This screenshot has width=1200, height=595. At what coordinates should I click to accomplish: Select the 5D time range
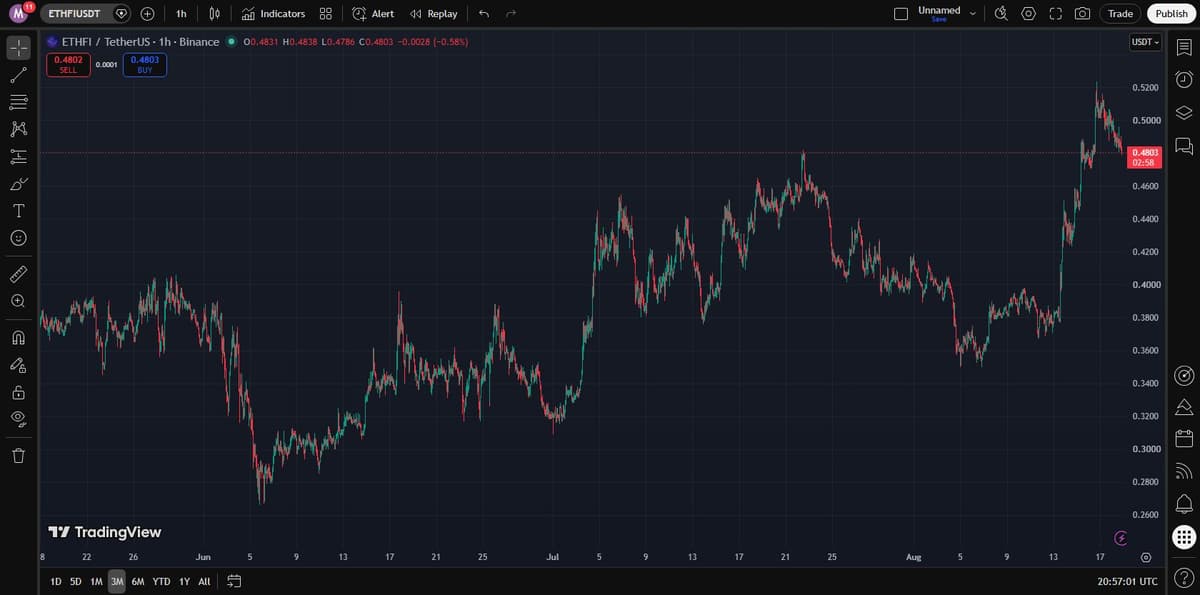click(76, 581)
